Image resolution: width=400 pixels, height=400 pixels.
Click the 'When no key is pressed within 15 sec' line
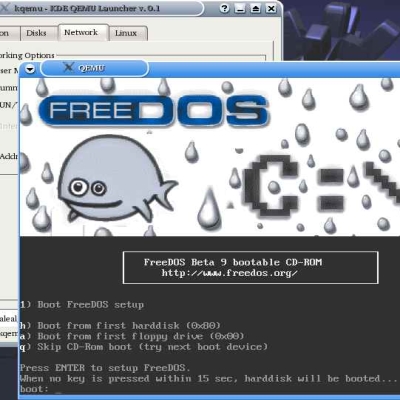click(208, 379)
